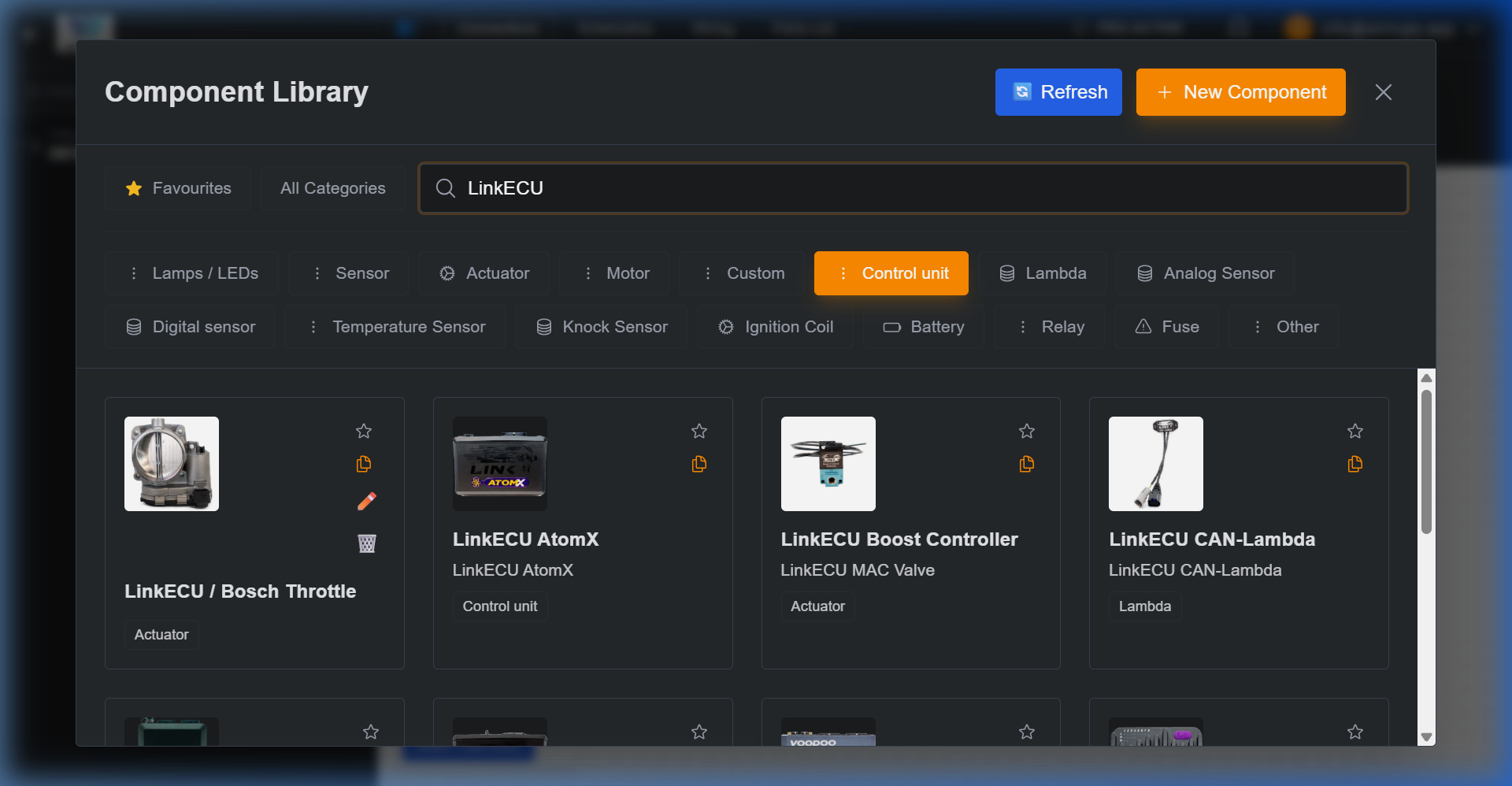Filter by Motor category
Viewport: 1512px width, 786px height.
coord(614,273)
